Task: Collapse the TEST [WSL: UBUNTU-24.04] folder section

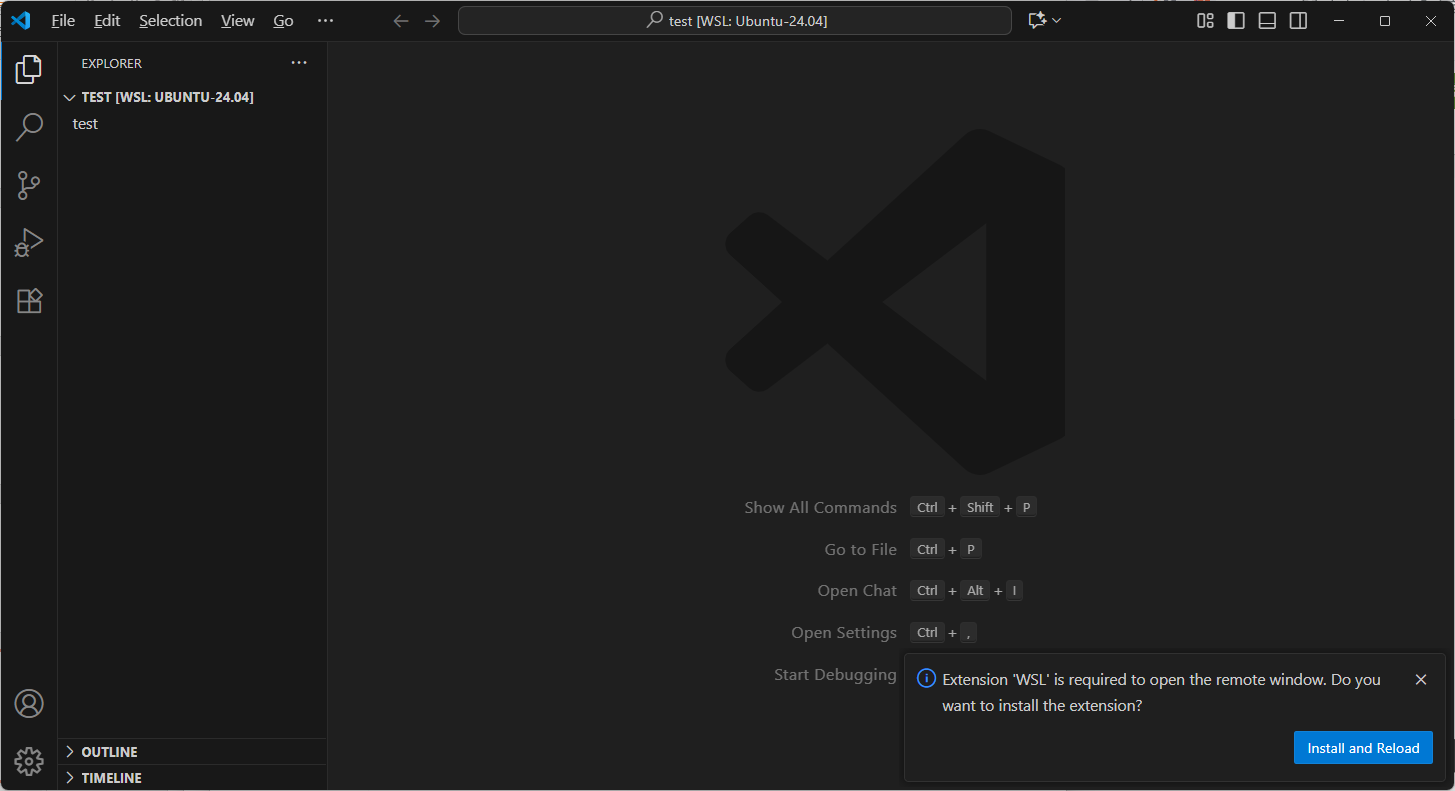Action: (192, 97)
